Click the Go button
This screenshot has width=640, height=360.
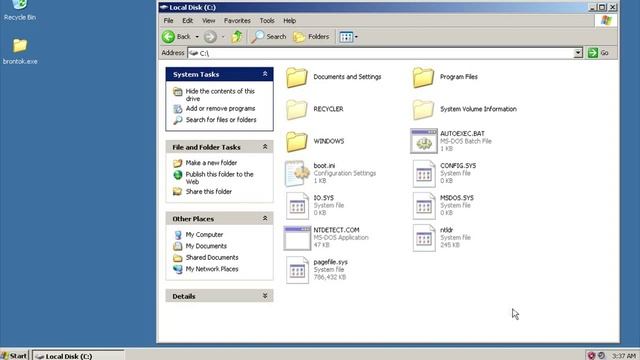pos(598,53)
